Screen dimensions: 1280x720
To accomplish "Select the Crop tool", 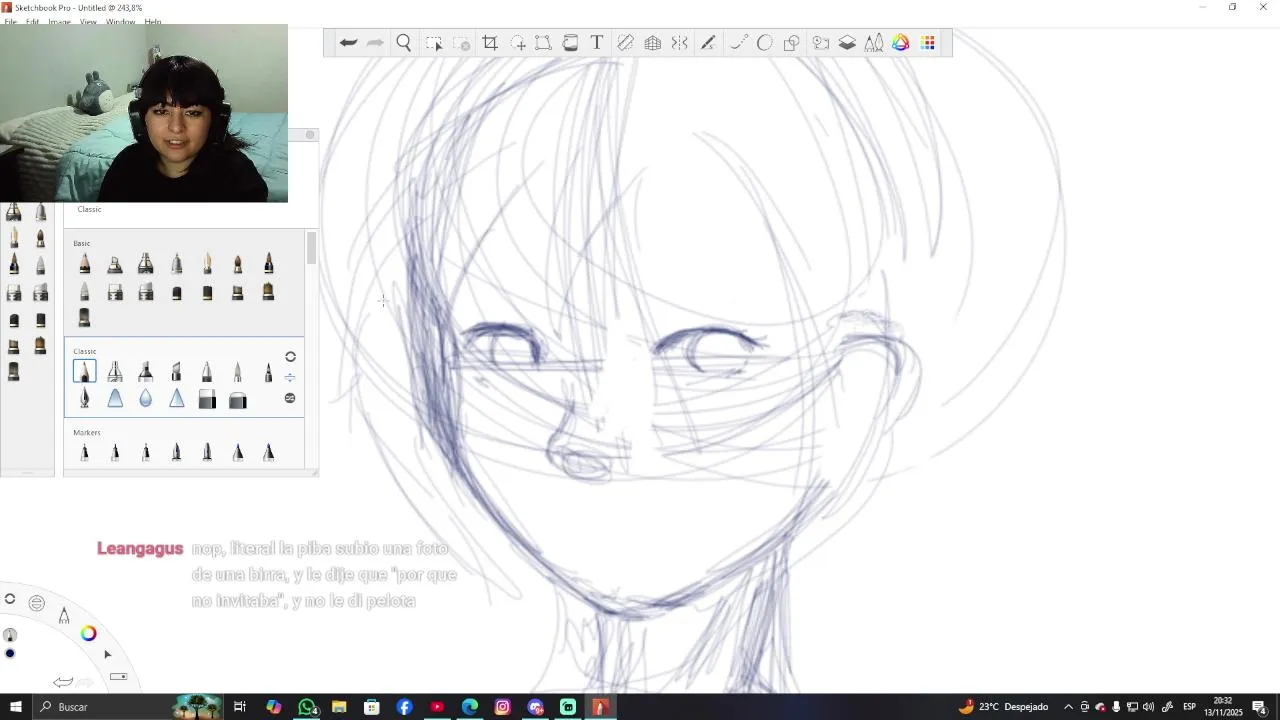I will [490, 43].
